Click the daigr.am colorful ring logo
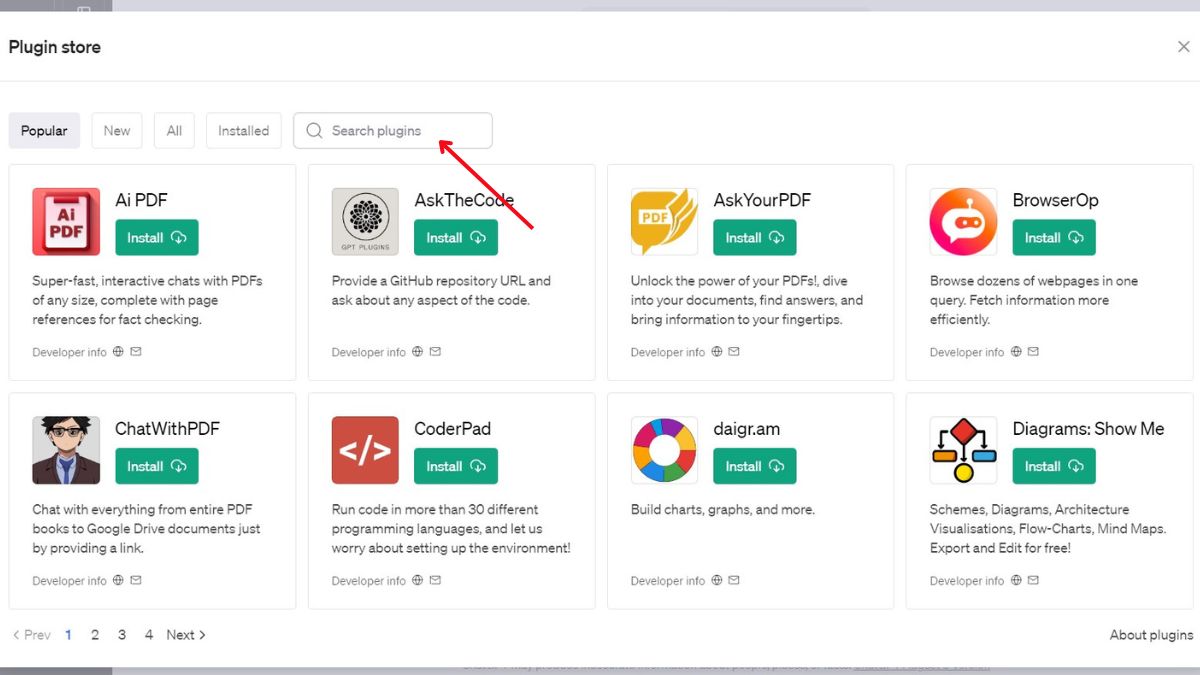The width and height of the screenshot is (1200, 675). 664,450
